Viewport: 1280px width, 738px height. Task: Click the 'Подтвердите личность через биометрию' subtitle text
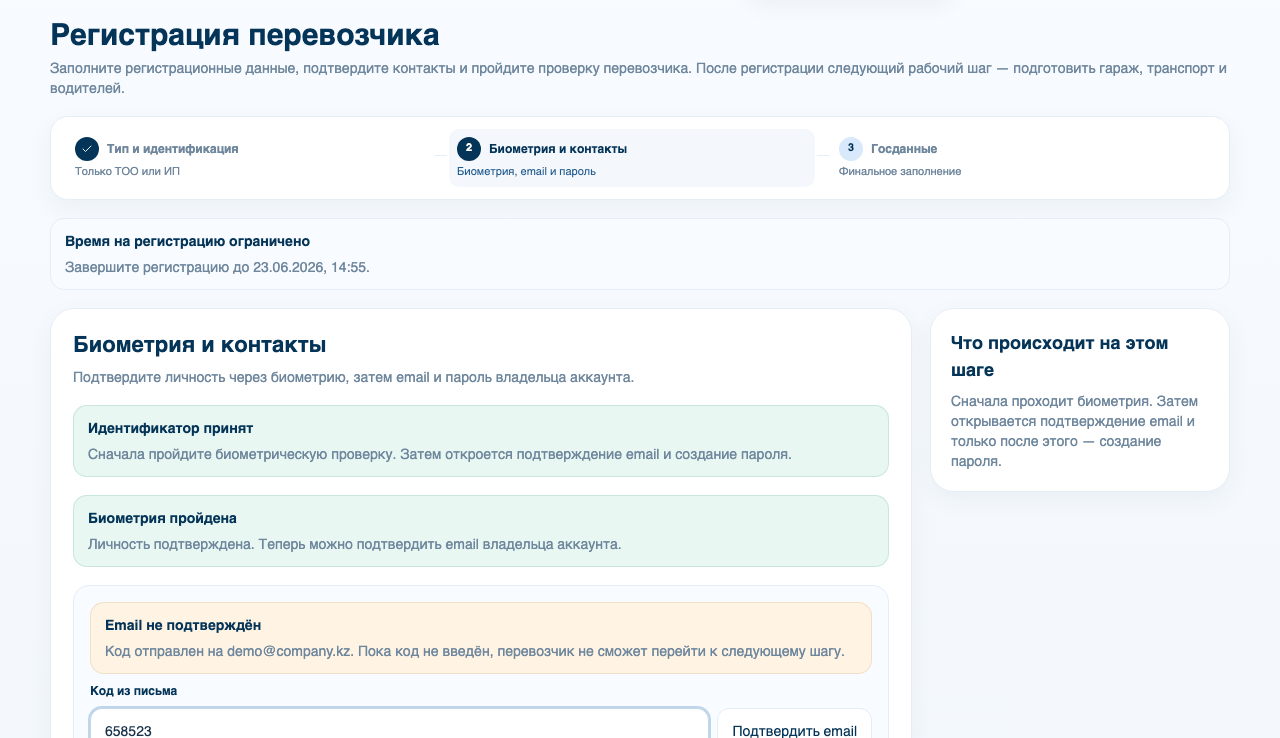[x=353, y=377]
